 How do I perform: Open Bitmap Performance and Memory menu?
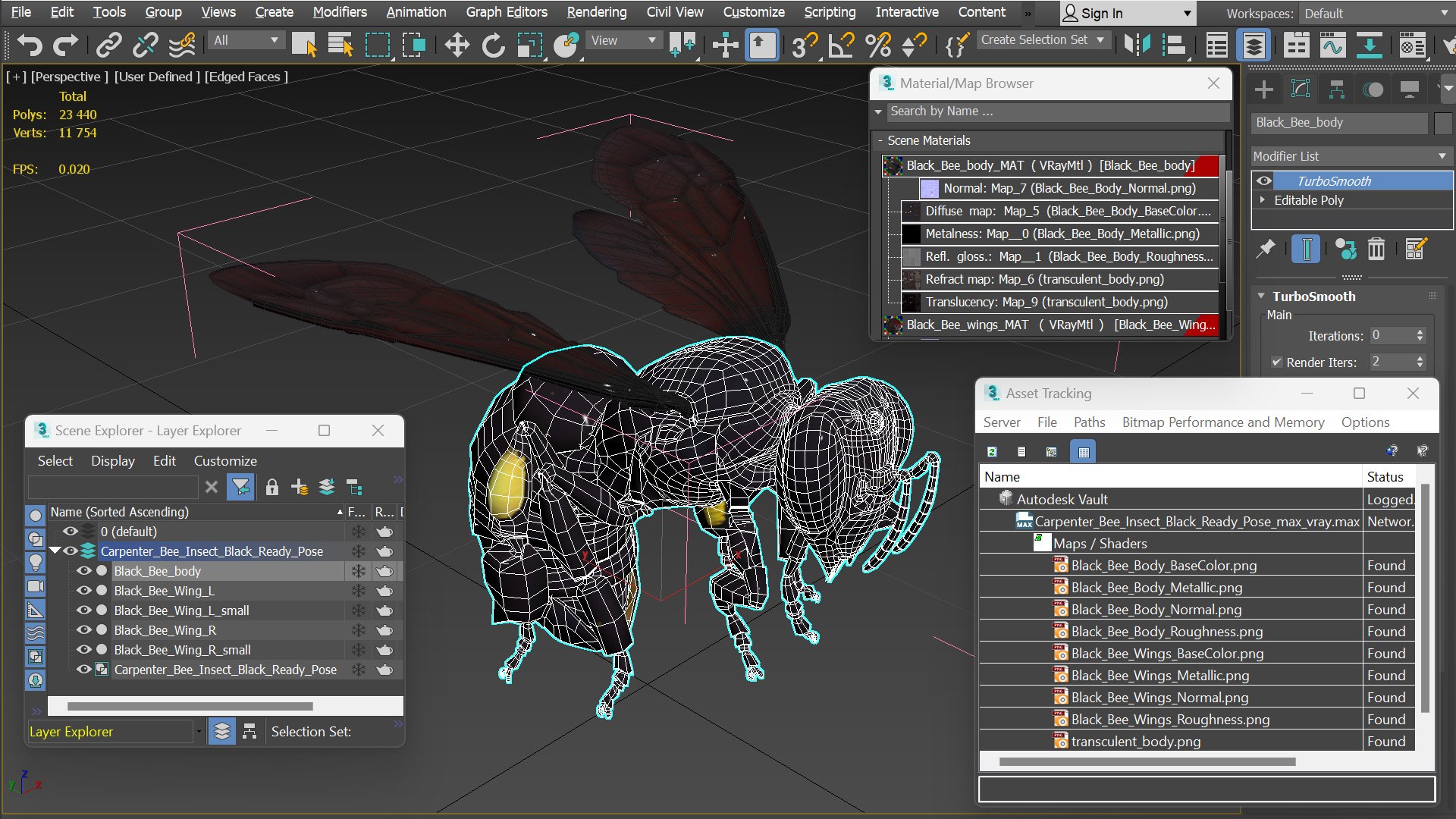(1223, 422)
